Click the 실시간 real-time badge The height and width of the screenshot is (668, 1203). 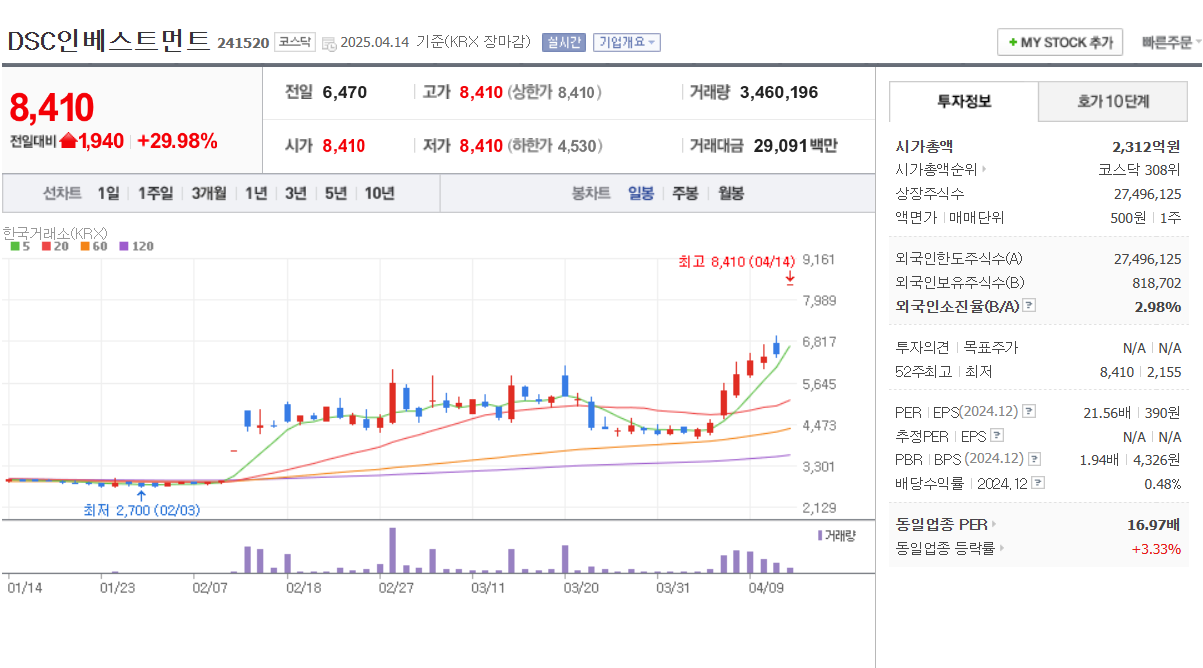pos(563,42)
